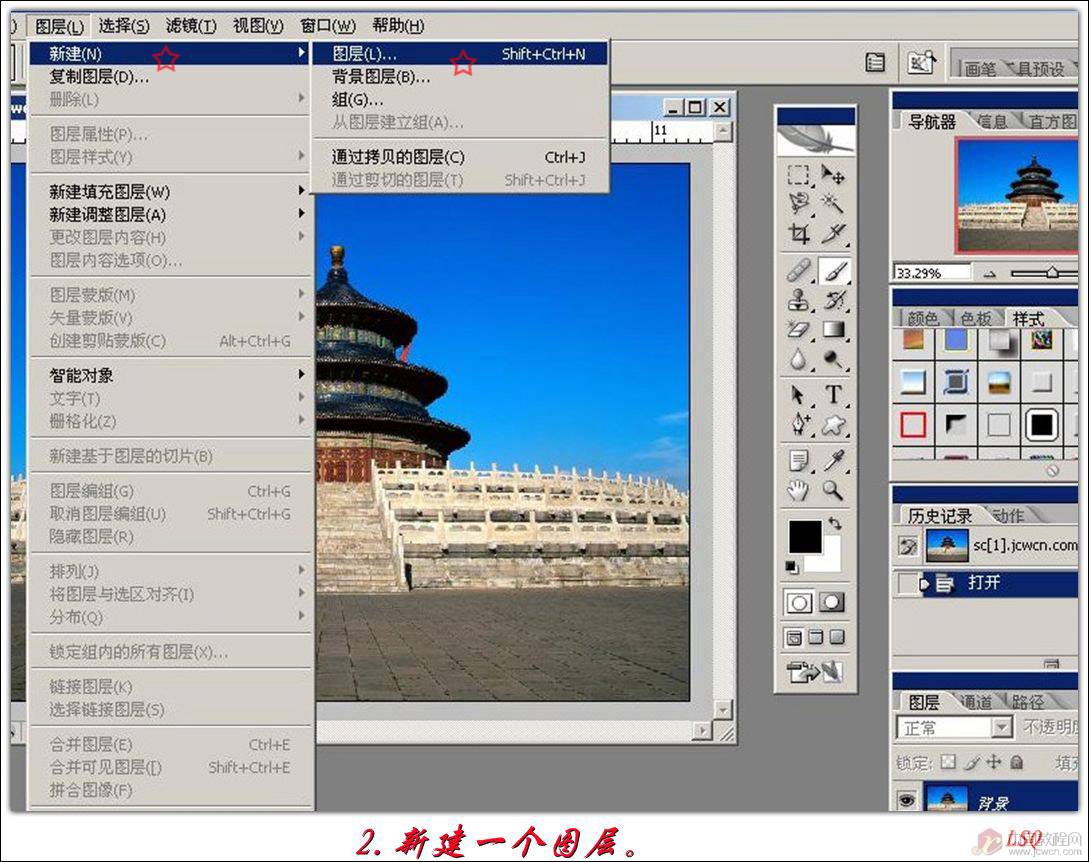
Task: Select the Gradient tool
Action: point(833,329)
